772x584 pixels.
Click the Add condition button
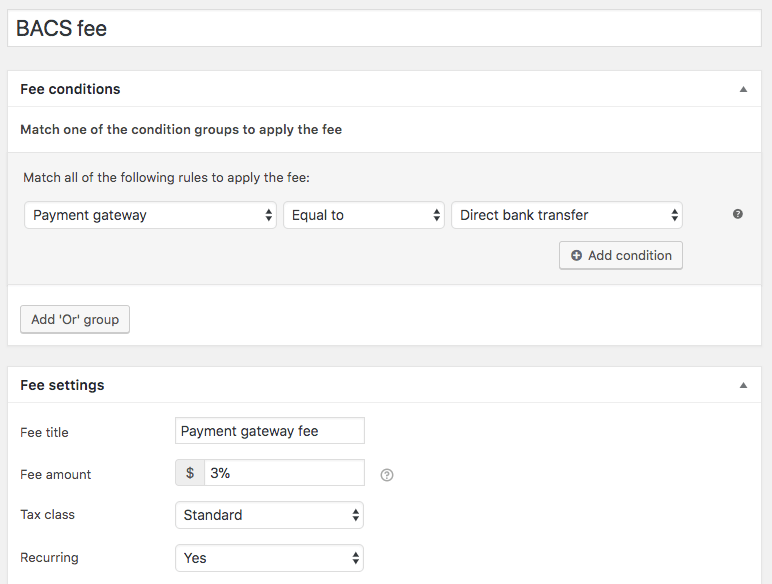(621, 256)
